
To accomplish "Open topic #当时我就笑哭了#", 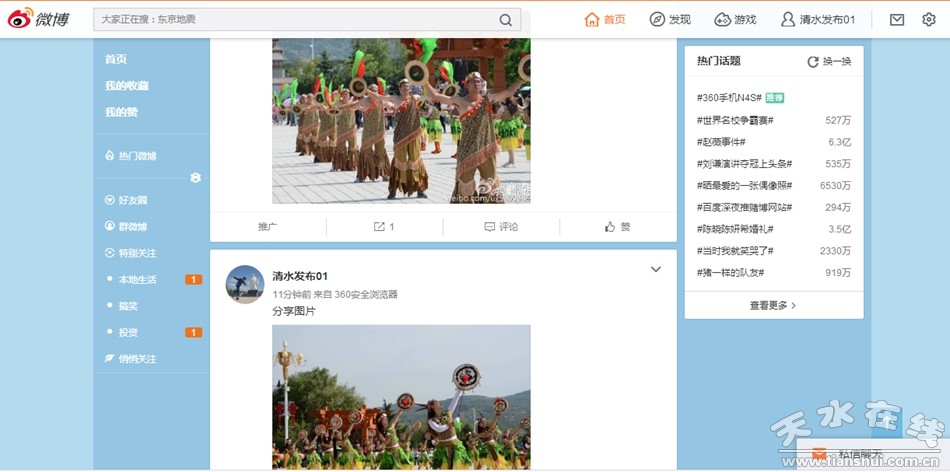I will 735,251.
